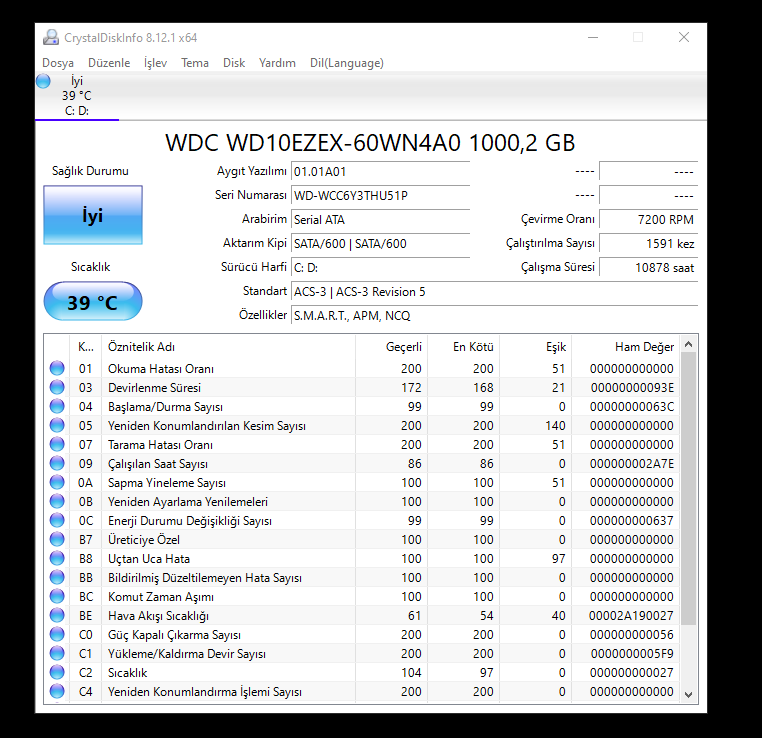This screenshot has width=762, height=738.
Task: Click status orb for Hava Akışı Sıcaklığı
Action: (x=57, y=615)
